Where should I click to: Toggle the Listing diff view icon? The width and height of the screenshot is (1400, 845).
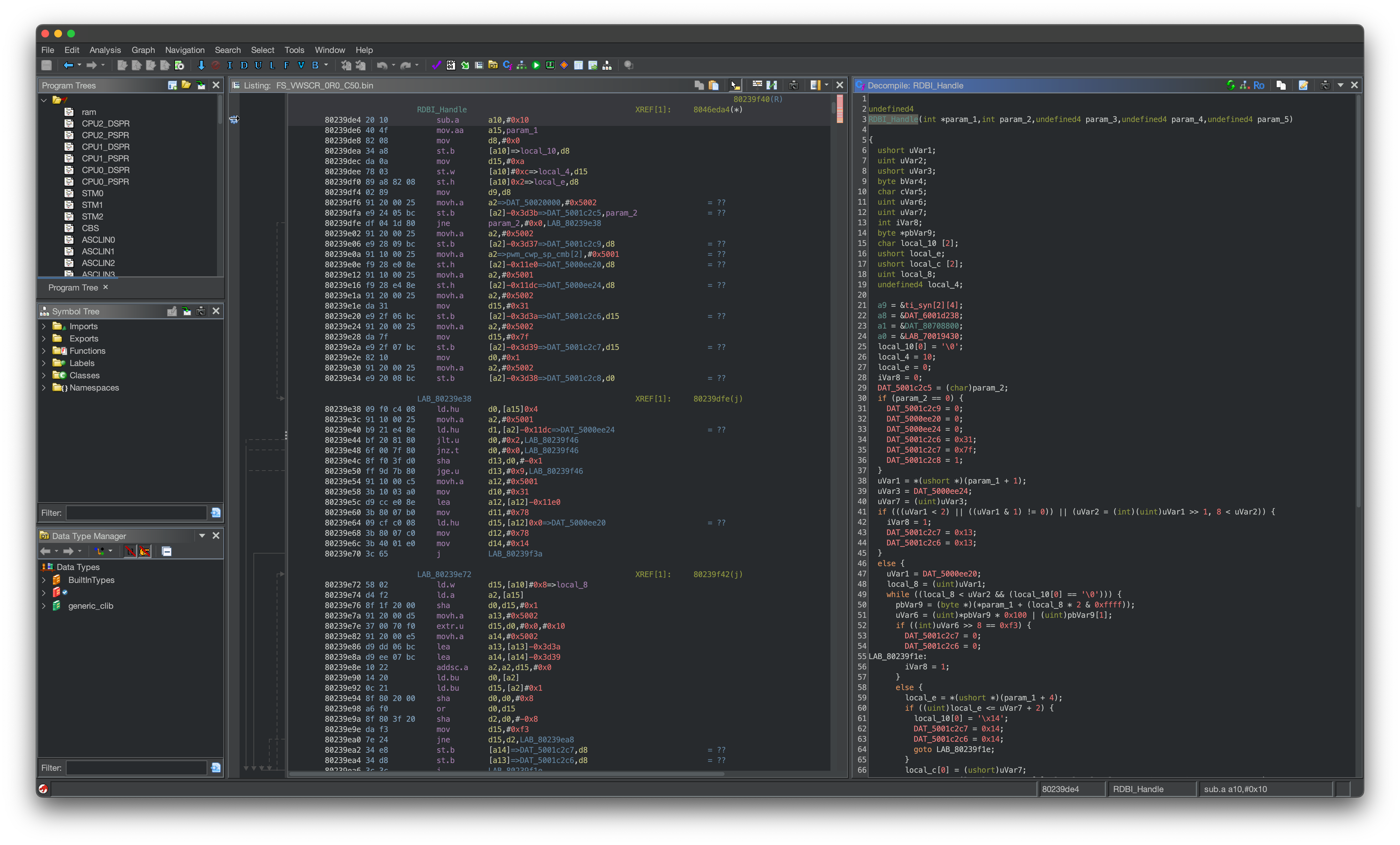[772, 85]
